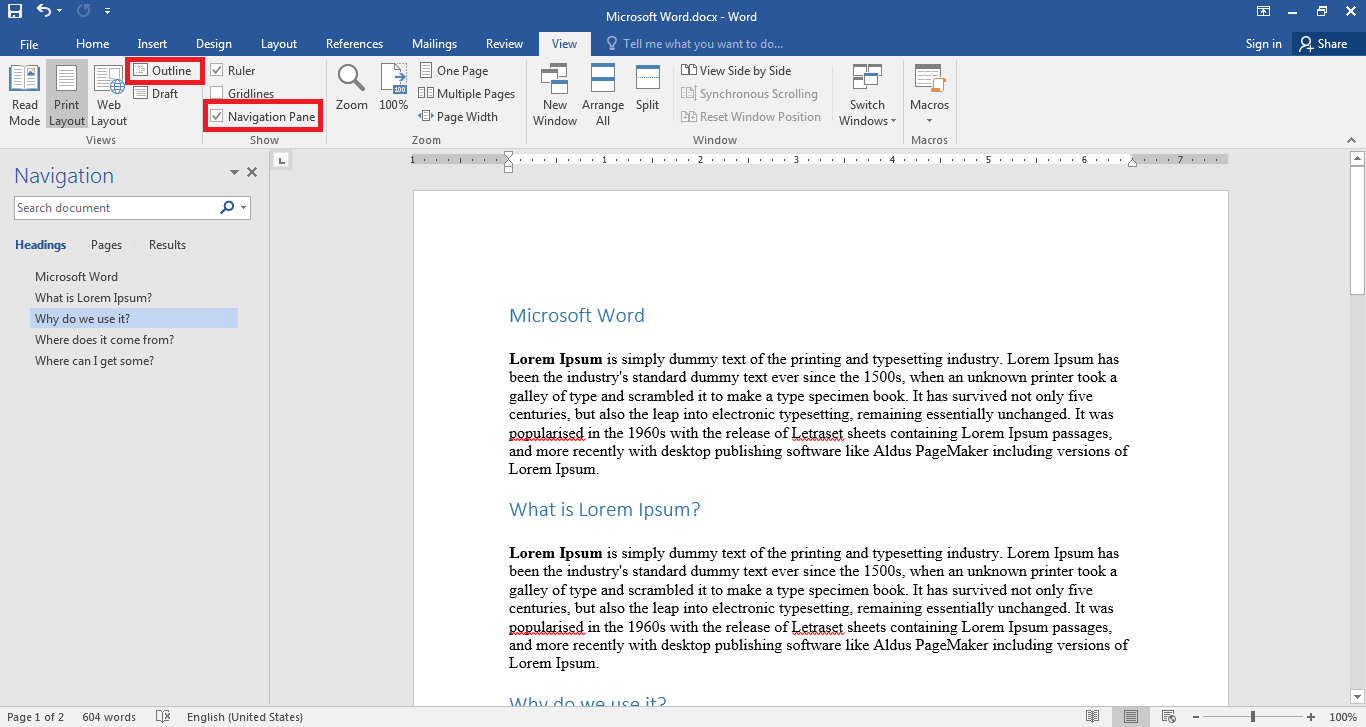The image size is (1366, 727).
Task: Disable the Ruler checkbox
Action: tap(217, 70)
